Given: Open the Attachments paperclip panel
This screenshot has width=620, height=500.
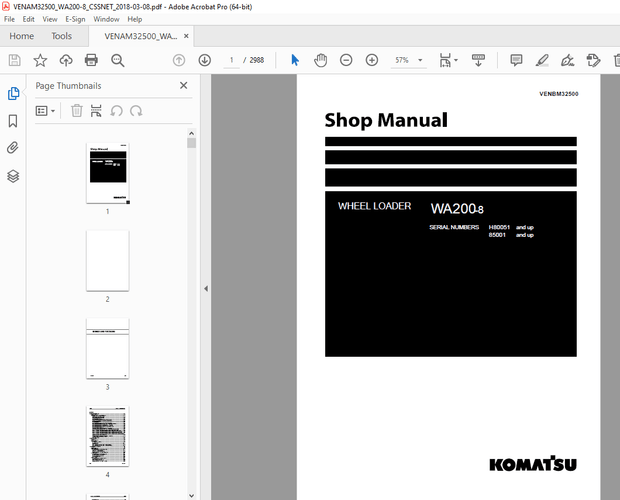Looking at the screenshot, I should tap(13, 148).
